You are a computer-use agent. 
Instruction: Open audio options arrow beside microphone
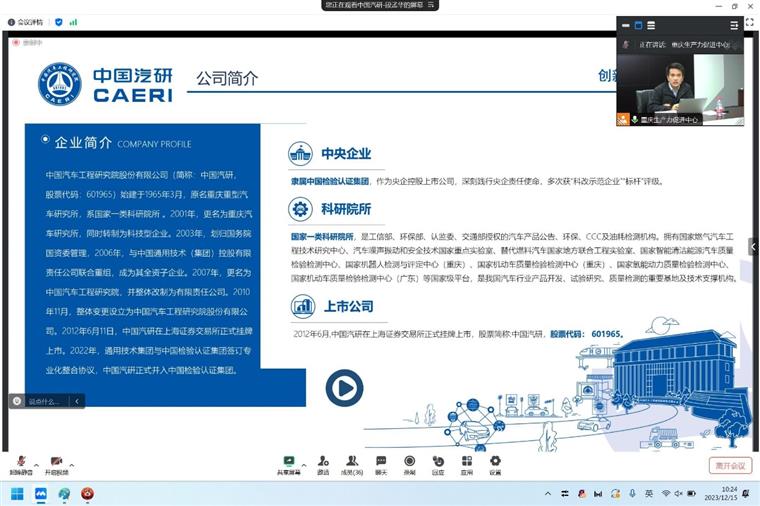36,465
